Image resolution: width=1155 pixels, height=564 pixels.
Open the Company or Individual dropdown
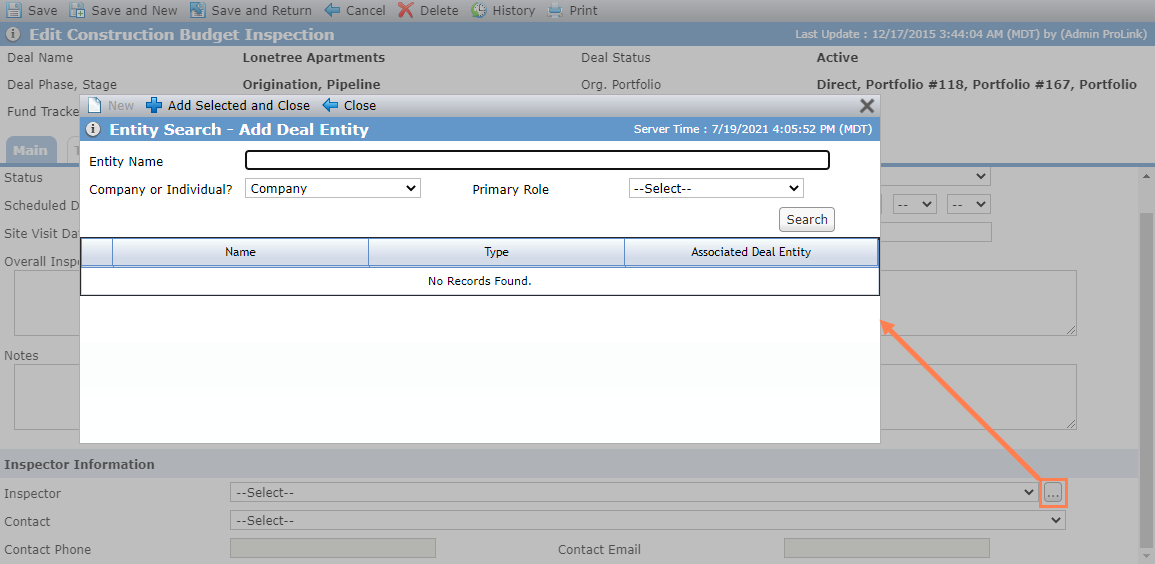click(332, 188)
